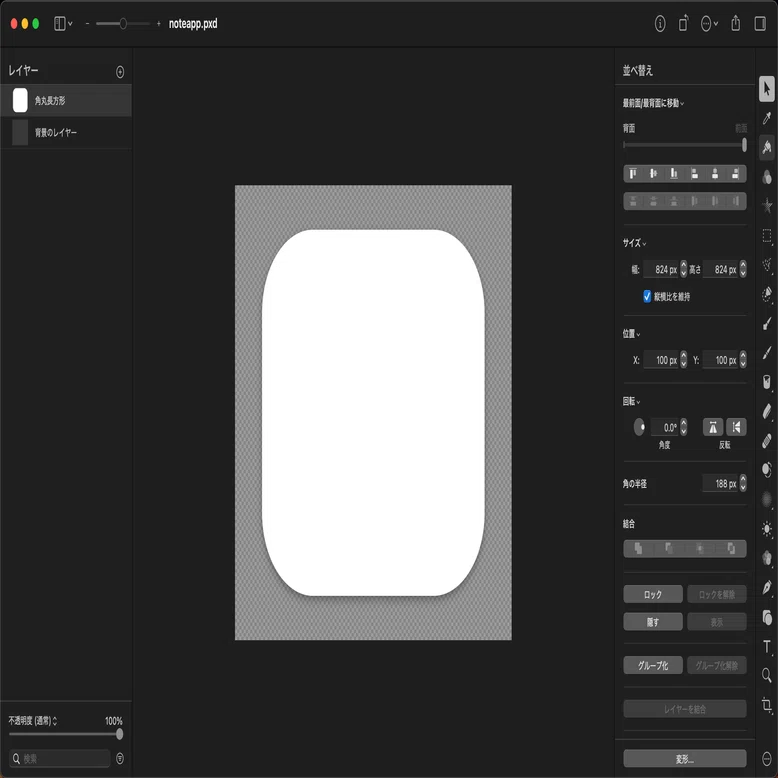Click the white rounded rectangle on canvas
778x778 pixels.
[x=373, y=412]
